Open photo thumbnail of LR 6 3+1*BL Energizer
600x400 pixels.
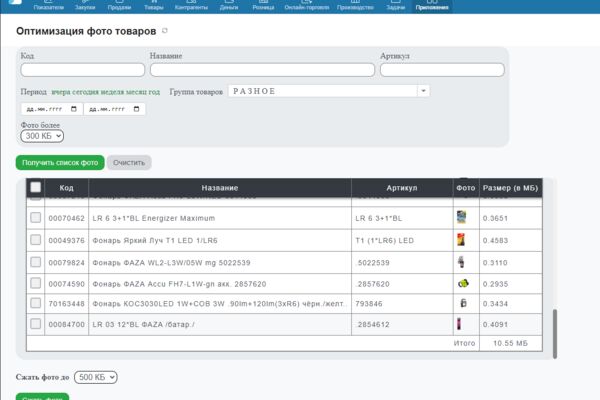coord(461,217)
